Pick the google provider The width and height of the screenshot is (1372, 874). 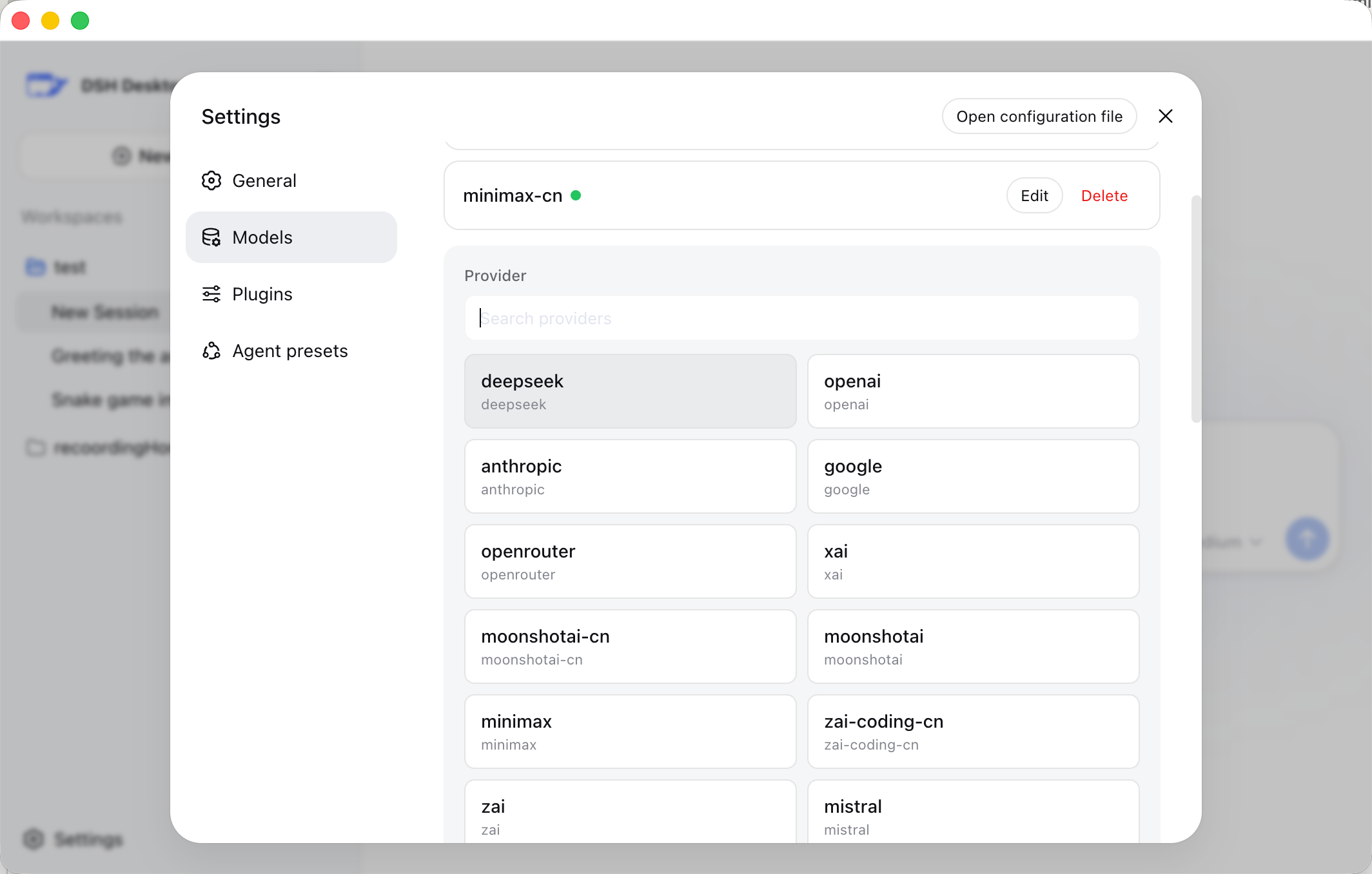coord(974,476)
